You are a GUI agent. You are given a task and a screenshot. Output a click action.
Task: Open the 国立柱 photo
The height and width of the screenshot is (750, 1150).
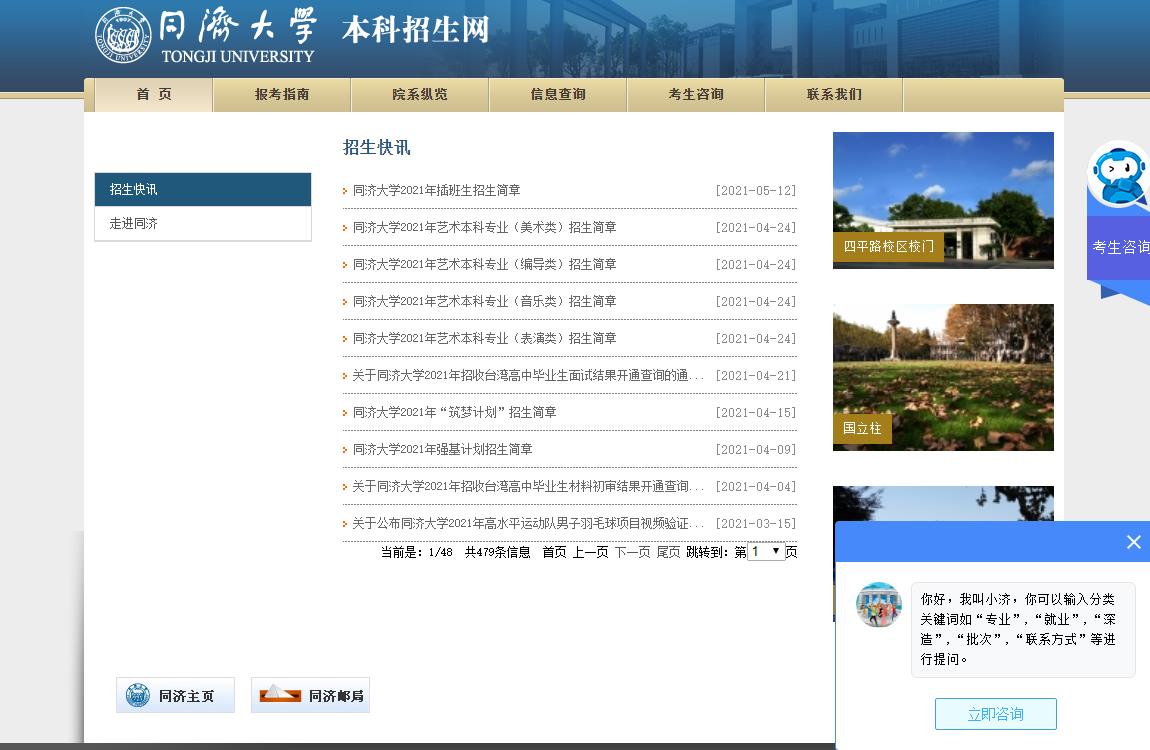[943, 377]
